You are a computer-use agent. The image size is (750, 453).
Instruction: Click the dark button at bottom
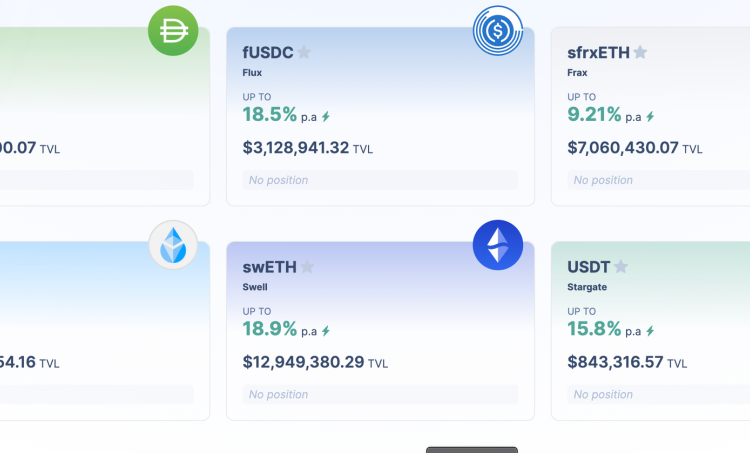[471, 449]
